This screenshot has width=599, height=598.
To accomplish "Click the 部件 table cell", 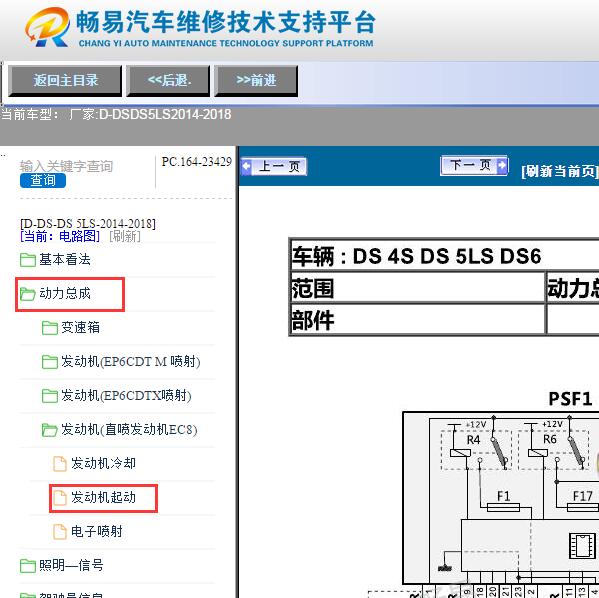I will pos(418,320).
